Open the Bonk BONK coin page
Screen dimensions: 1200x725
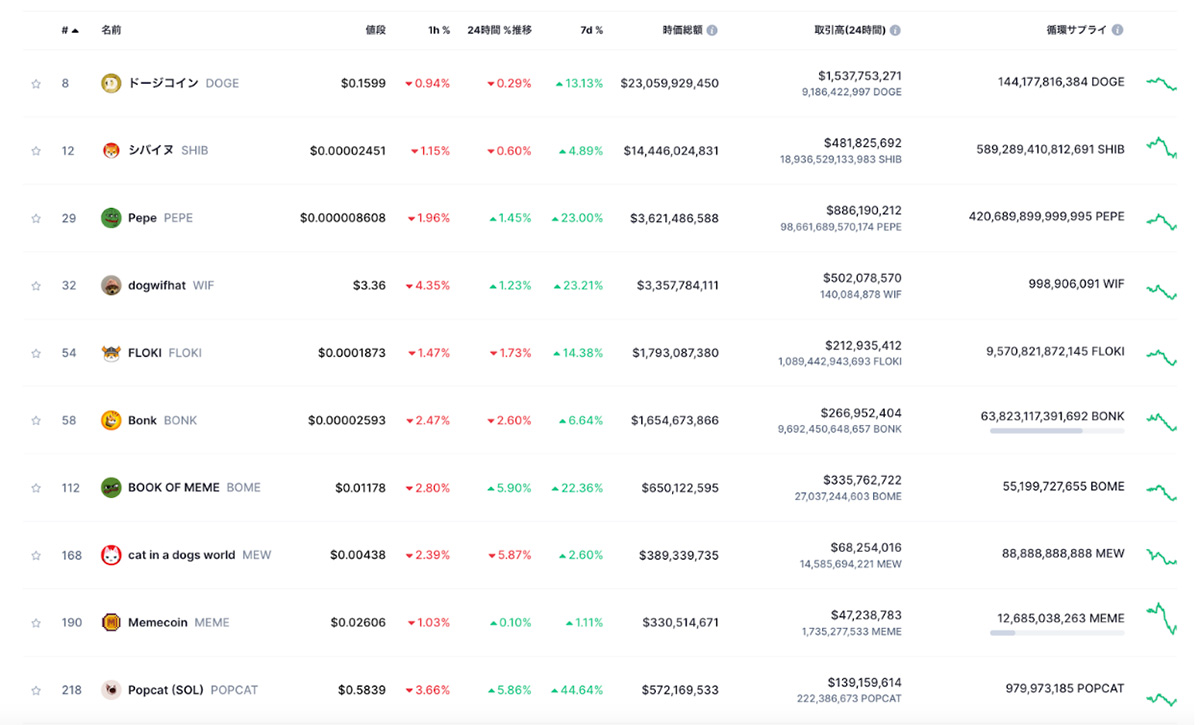pos(162,420)
